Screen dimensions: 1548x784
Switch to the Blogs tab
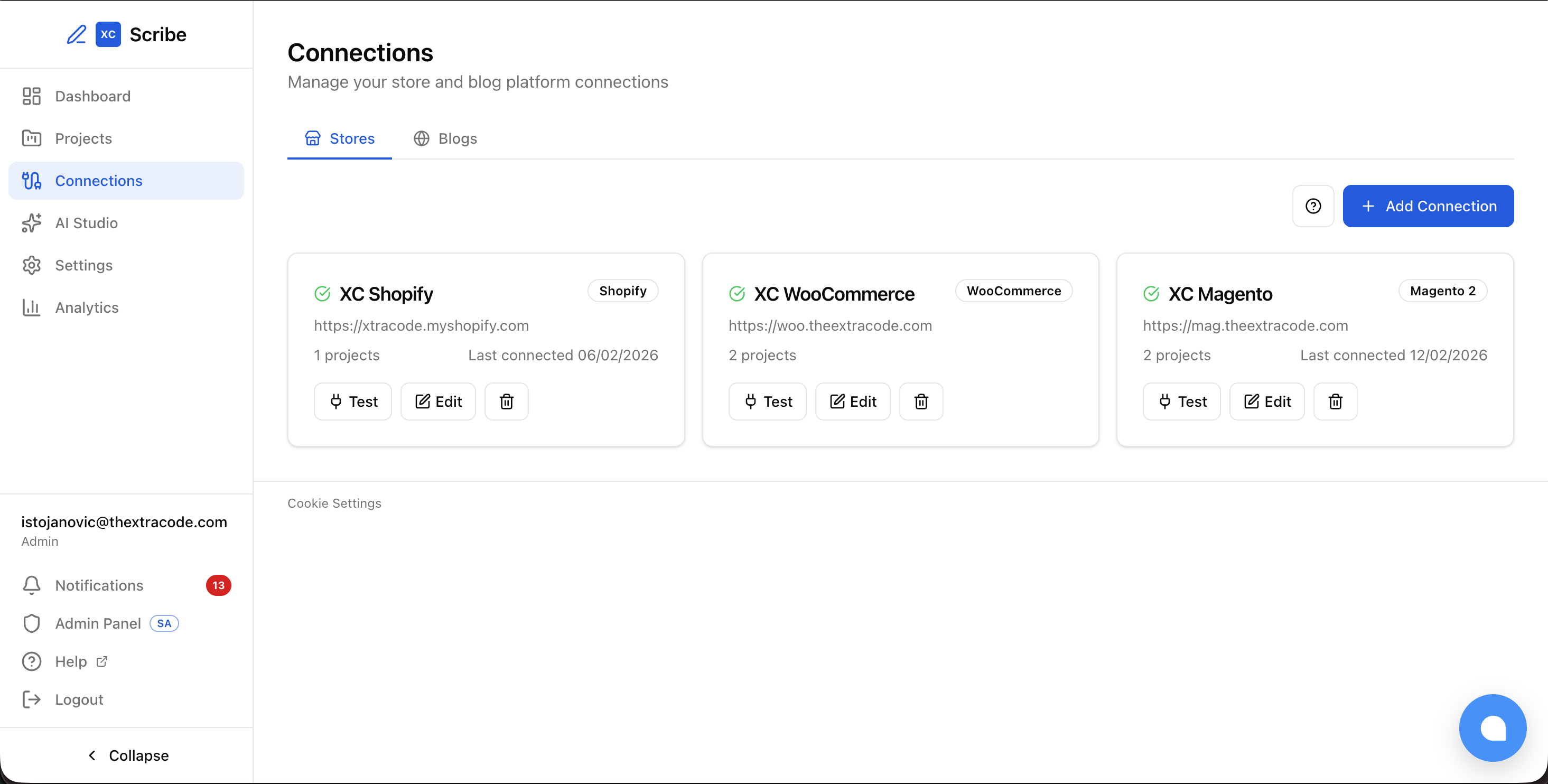point(445,138)
